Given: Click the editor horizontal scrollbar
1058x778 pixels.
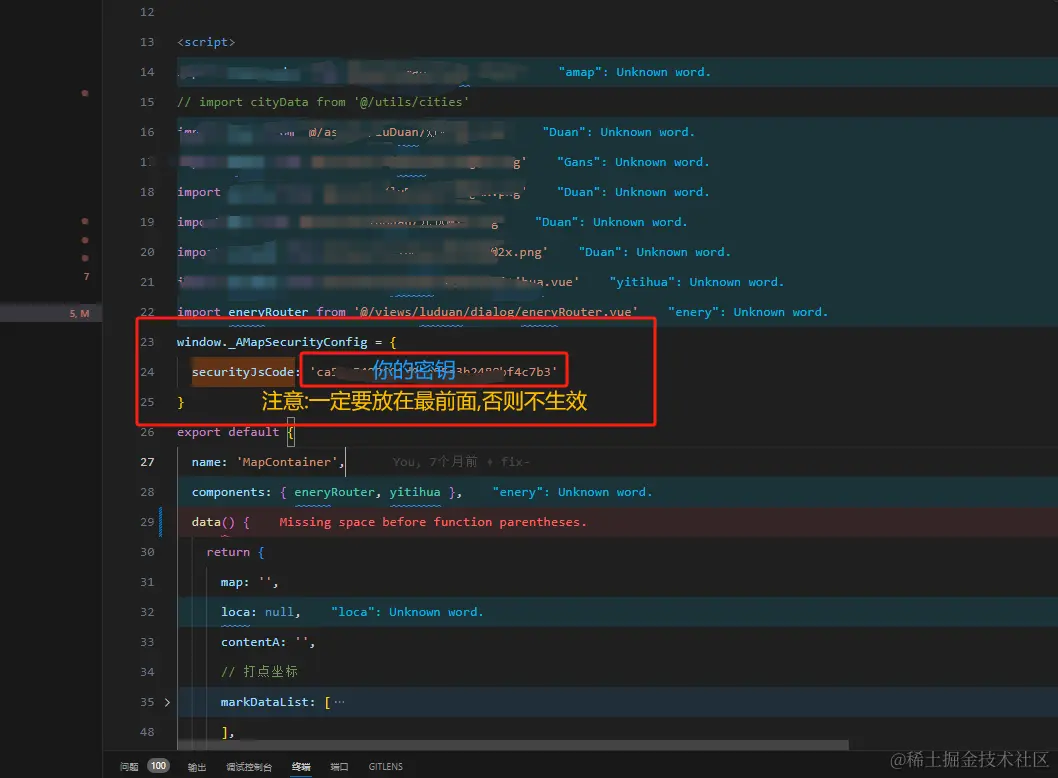Looking at the screenshot, I should click(x=513, y=745).
